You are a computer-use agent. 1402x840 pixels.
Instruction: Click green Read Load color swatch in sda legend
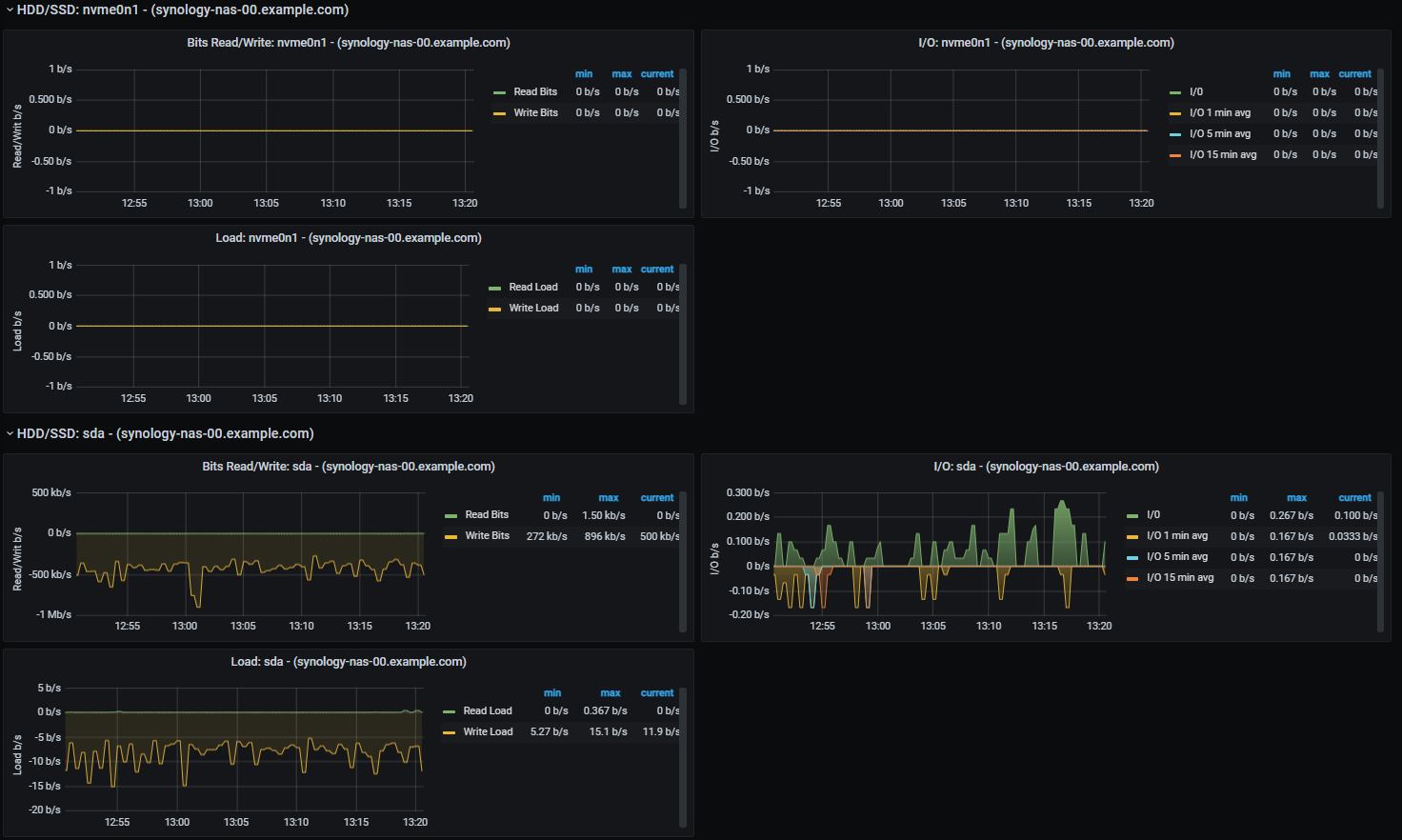coord(450,712)
